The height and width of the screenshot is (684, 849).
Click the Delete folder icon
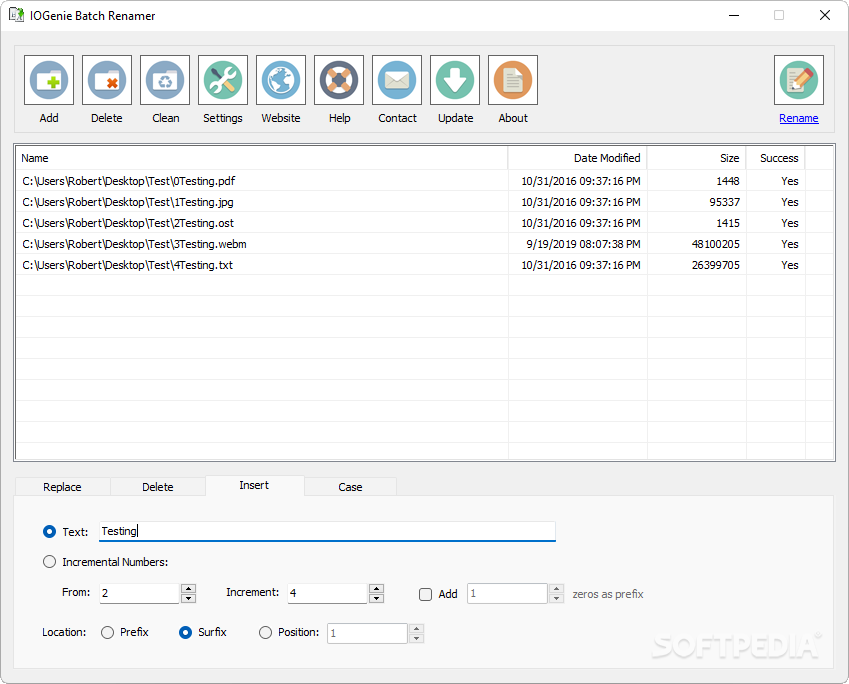pyautogui.click(x=107, y=80)
